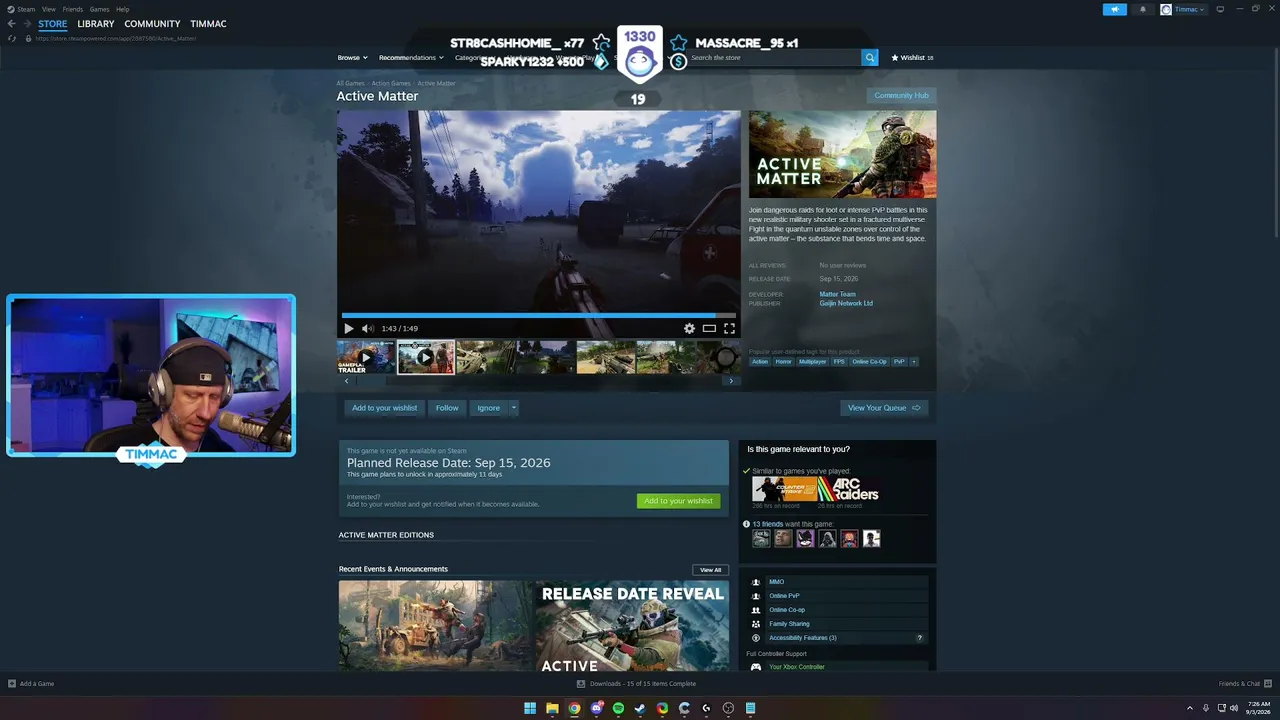Expand the Browse dropdown
This screenshot has width=1280, height=720.
[352, 58]
